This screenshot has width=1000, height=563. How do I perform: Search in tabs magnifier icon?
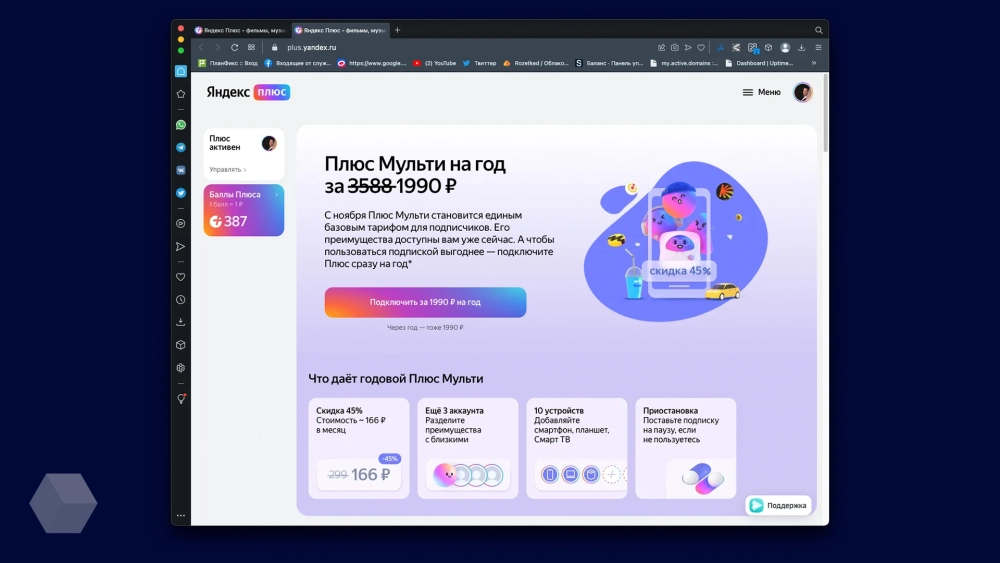click(819, 30)
